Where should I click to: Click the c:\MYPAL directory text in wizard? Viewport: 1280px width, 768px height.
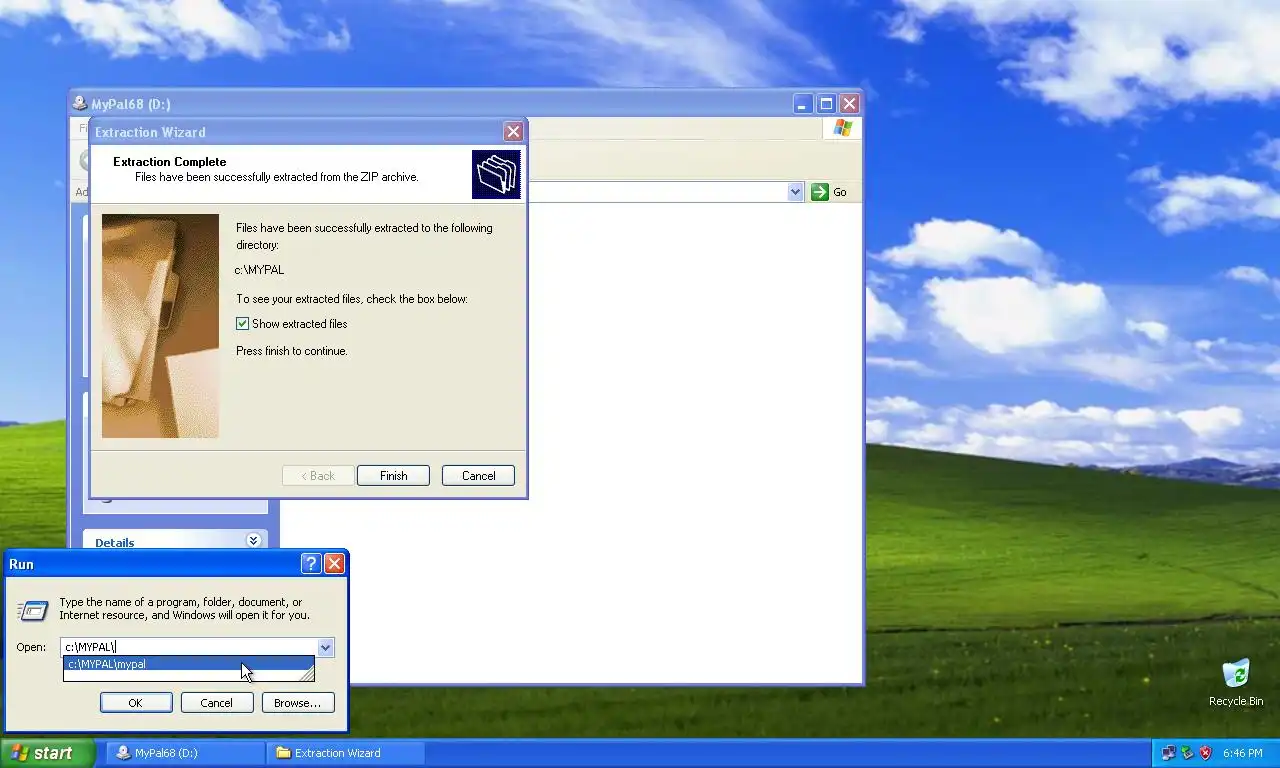point(260,270)
